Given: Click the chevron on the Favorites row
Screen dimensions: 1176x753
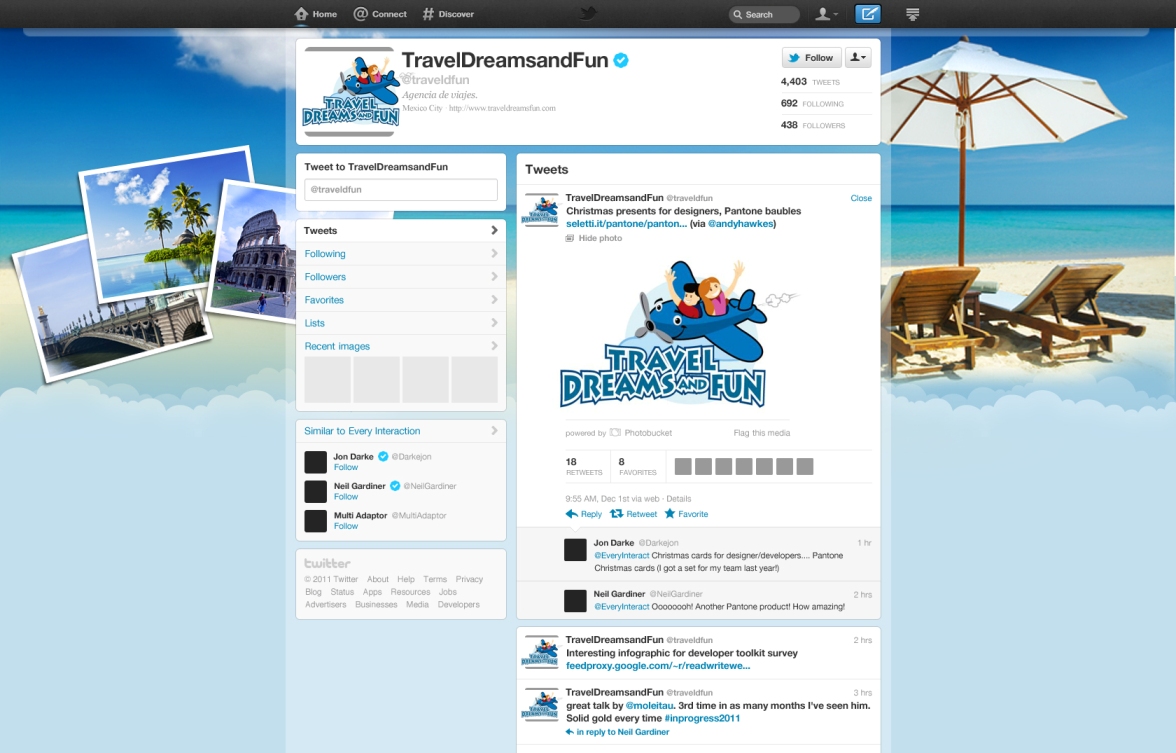Looking at the screenshot, I should coord(494,300).
